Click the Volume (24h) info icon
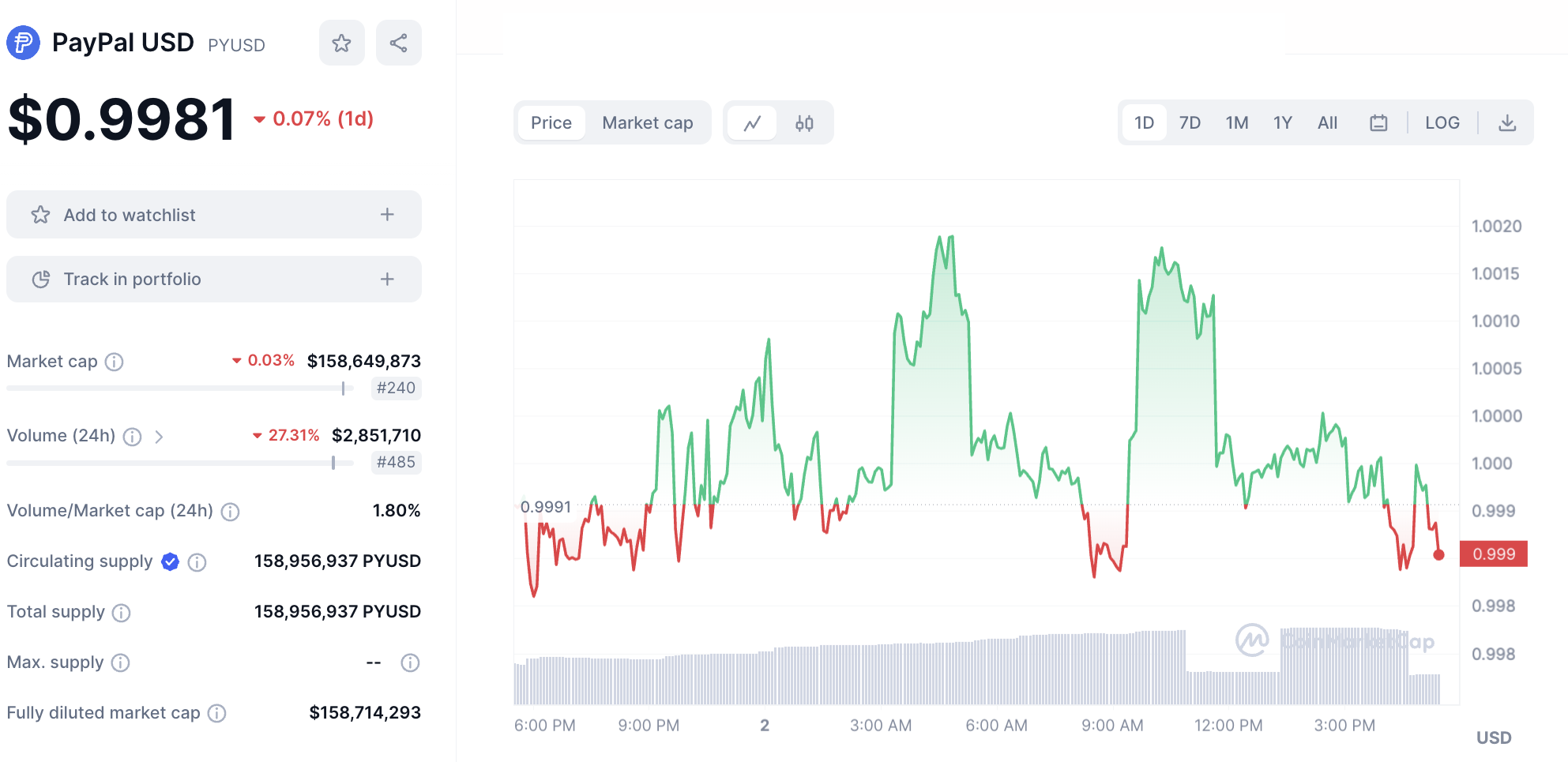 click(133, 437)
